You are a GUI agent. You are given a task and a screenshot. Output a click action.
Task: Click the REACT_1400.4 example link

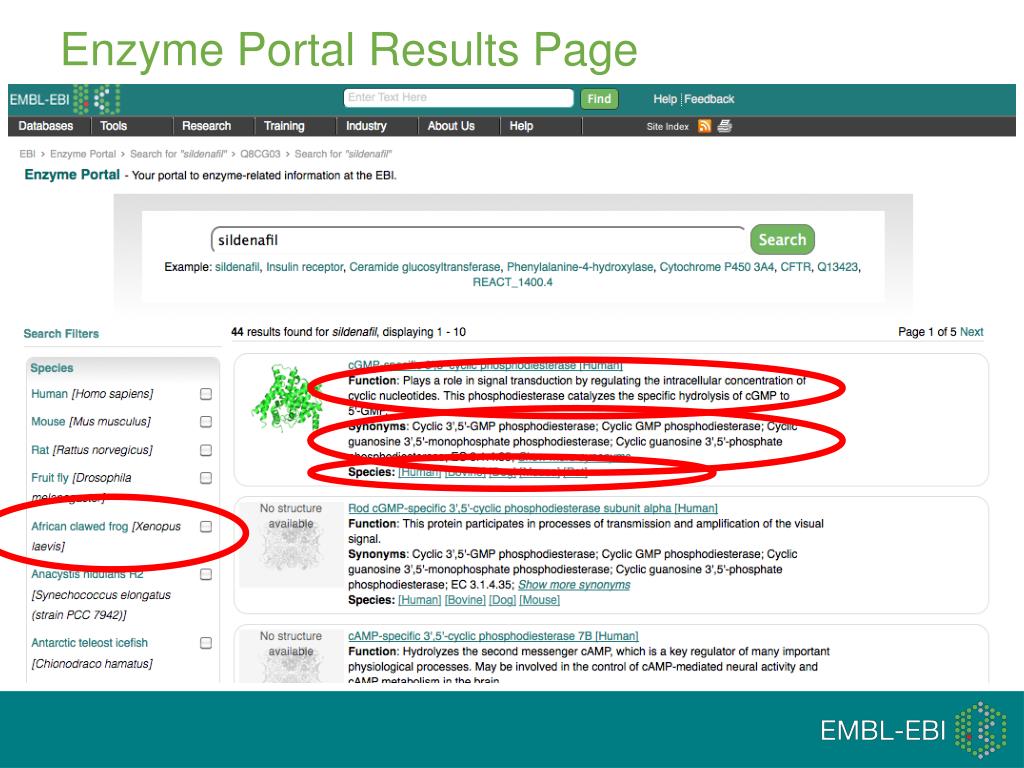point(513,282)
